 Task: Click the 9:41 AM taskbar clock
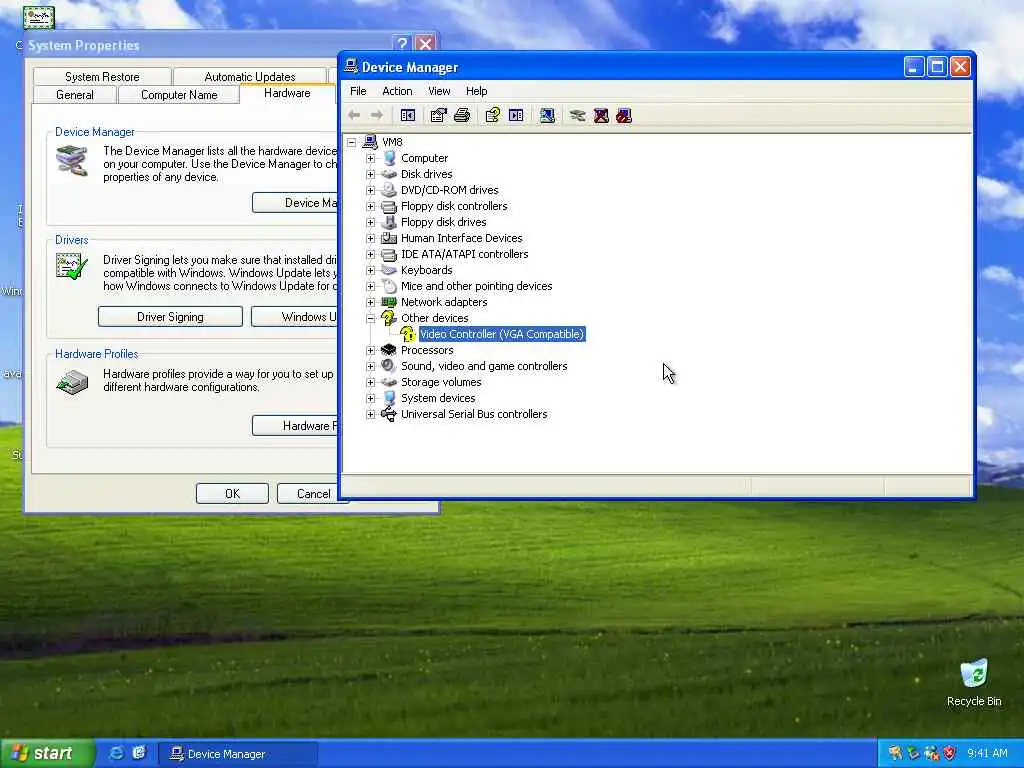point(987,753)
